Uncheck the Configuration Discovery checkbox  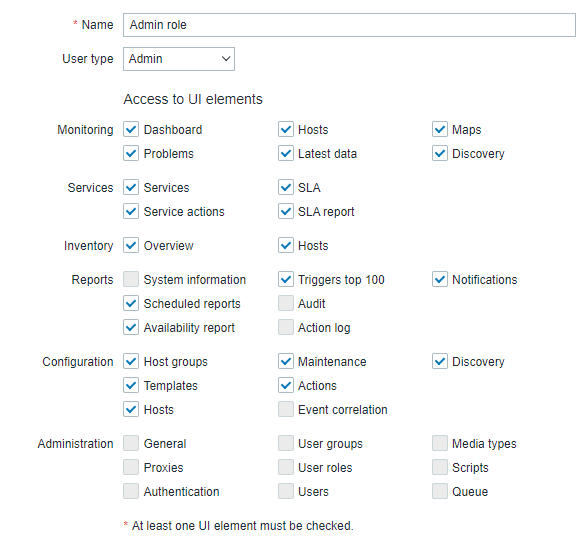[440, 361]
